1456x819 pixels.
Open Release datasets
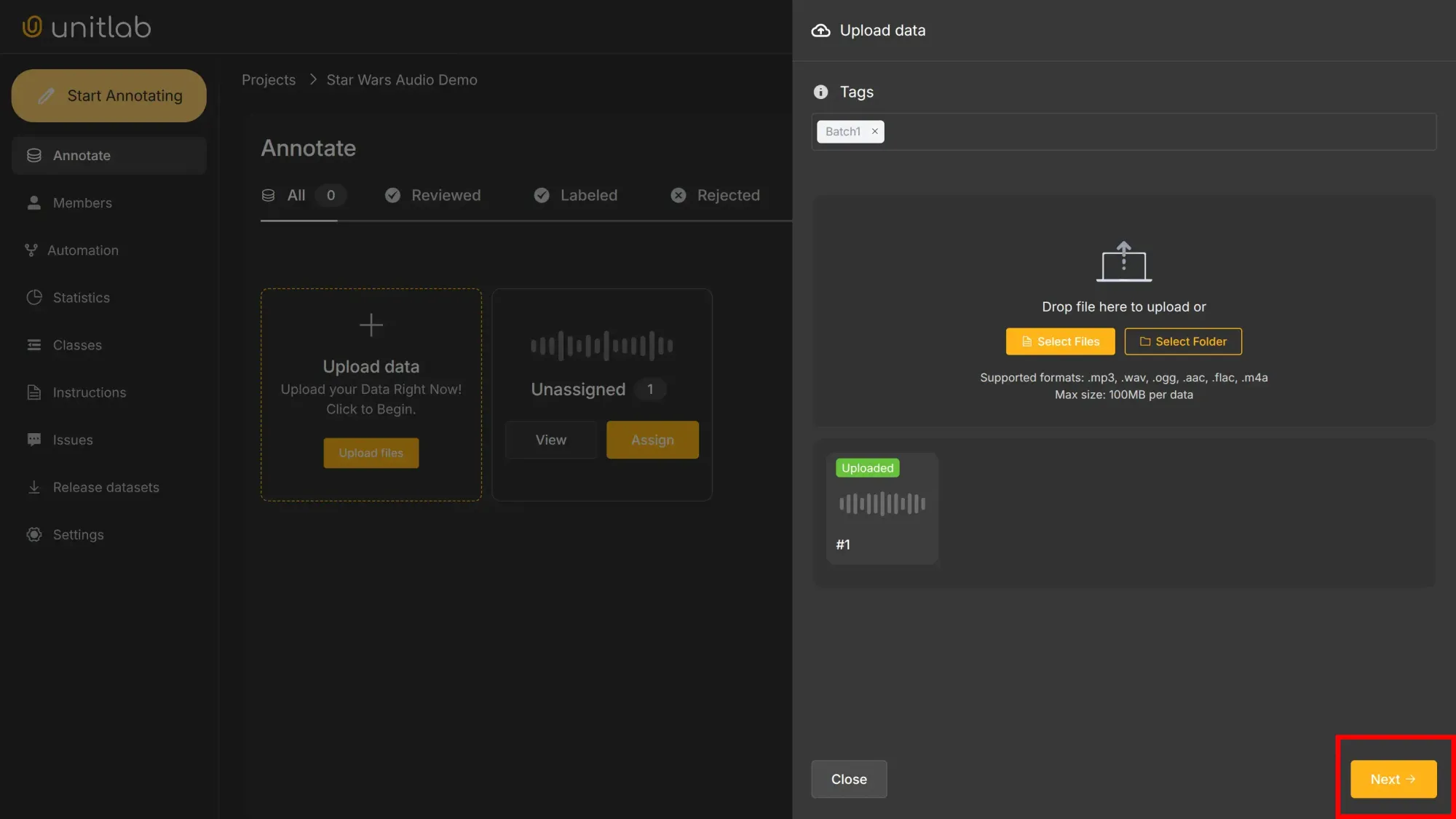pos(106,486)
